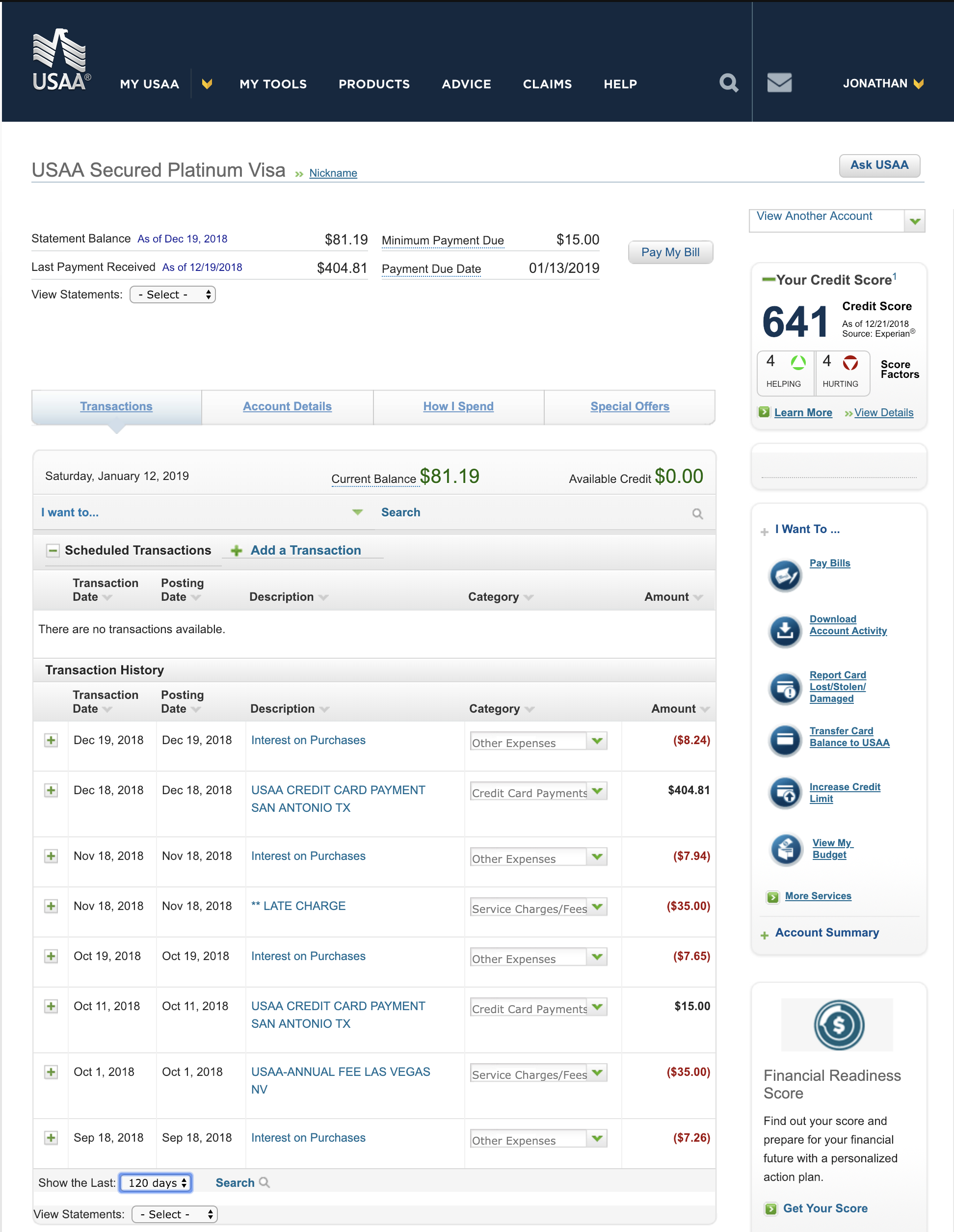This screenshot has height=1232, width=954.
Task: Click the Report Card Lost/Stolen icon
Action: click(785, 689)
